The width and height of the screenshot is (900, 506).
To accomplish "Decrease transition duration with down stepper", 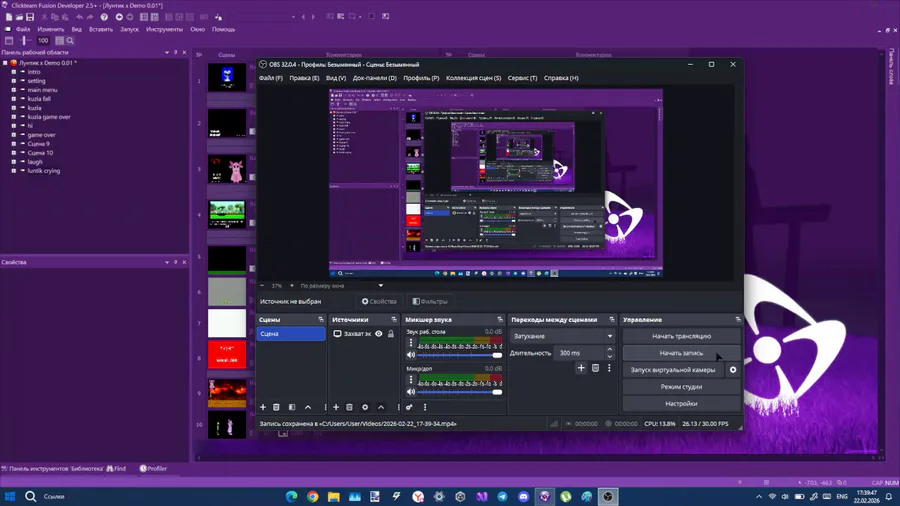I will pos(610,356).
